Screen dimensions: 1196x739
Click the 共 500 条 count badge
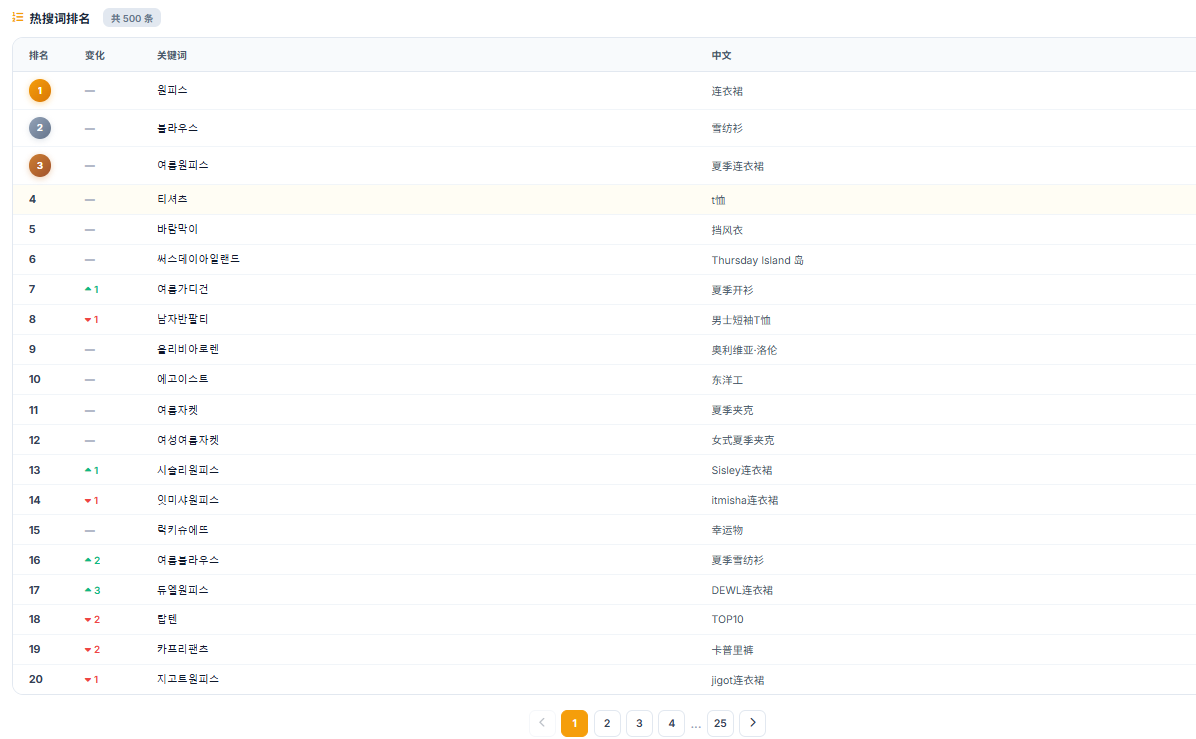point(132,18)
